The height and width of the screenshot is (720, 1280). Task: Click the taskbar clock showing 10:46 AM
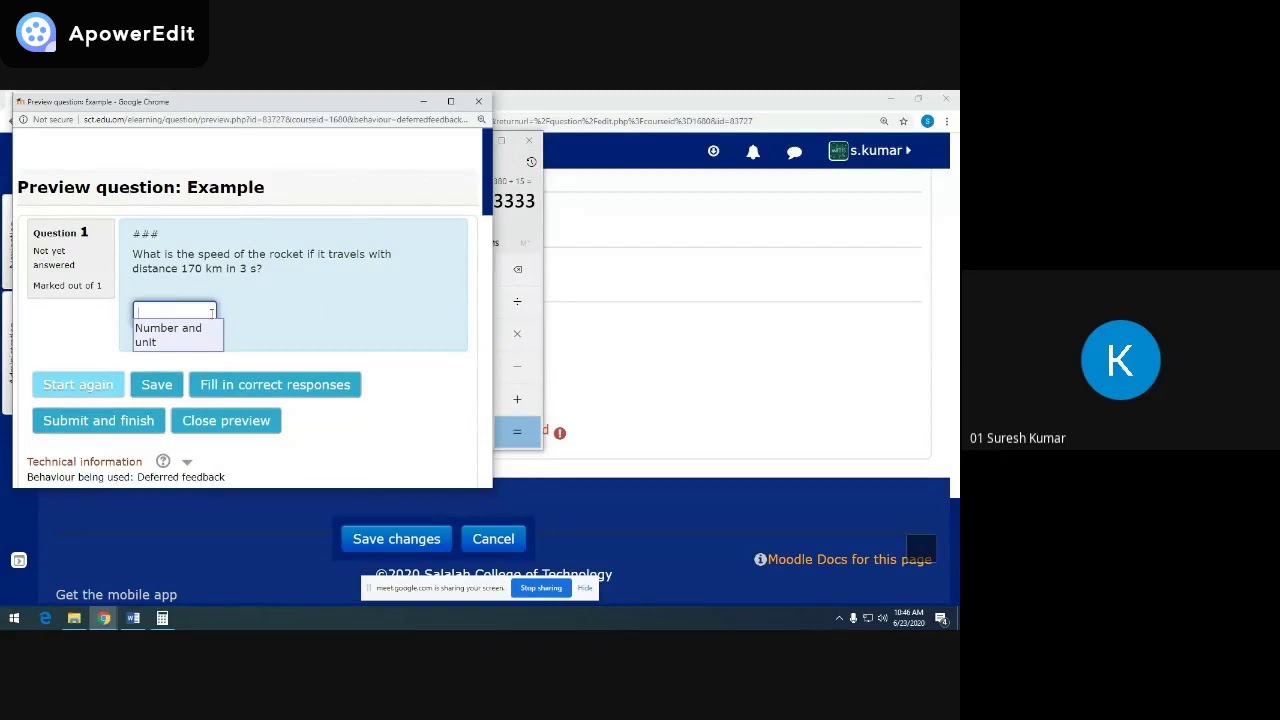click(x=909, y=618)
